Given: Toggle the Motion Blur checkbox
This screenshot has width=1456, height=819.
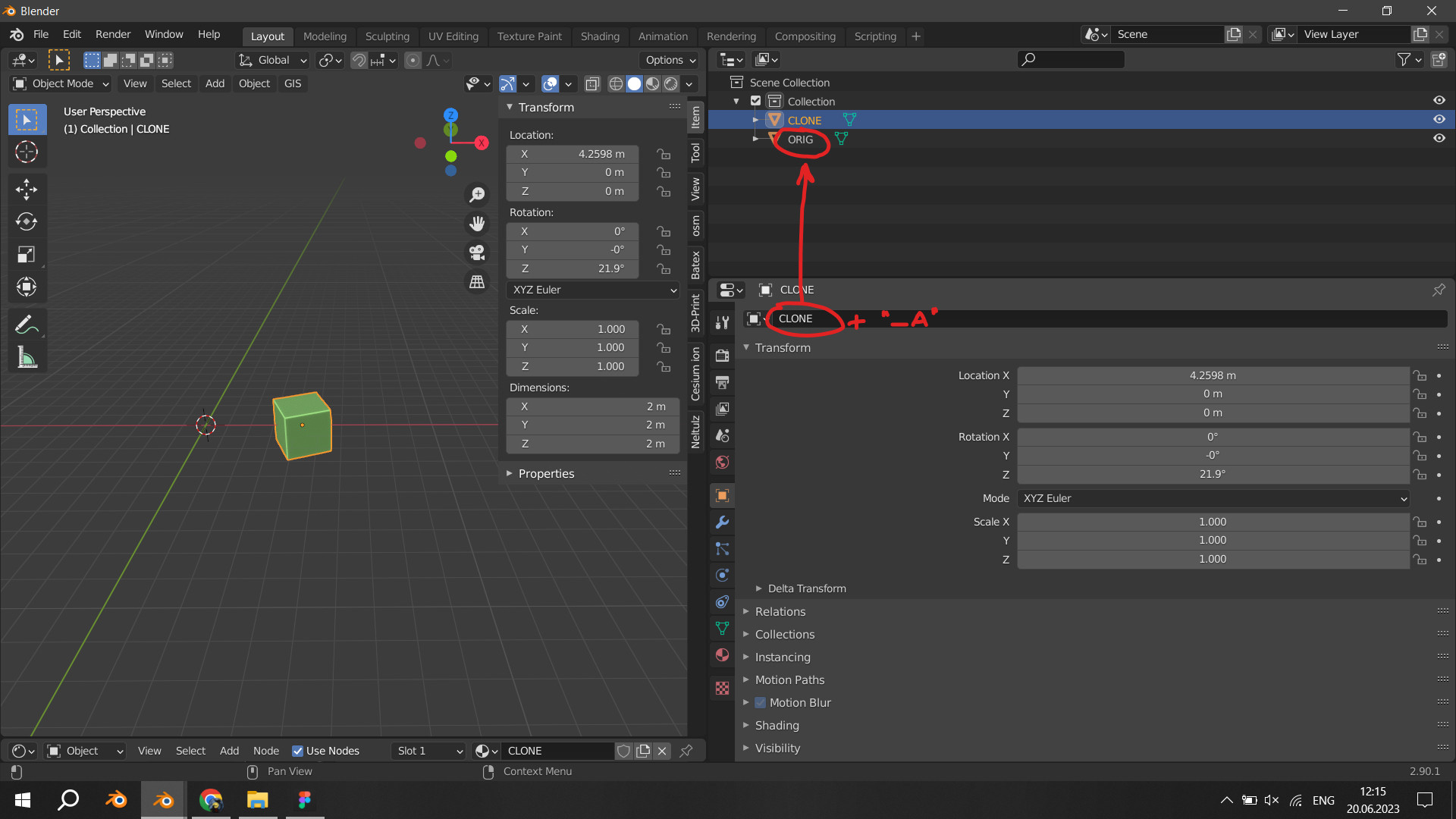Looking at the screenshot, I should click(761, 703).
